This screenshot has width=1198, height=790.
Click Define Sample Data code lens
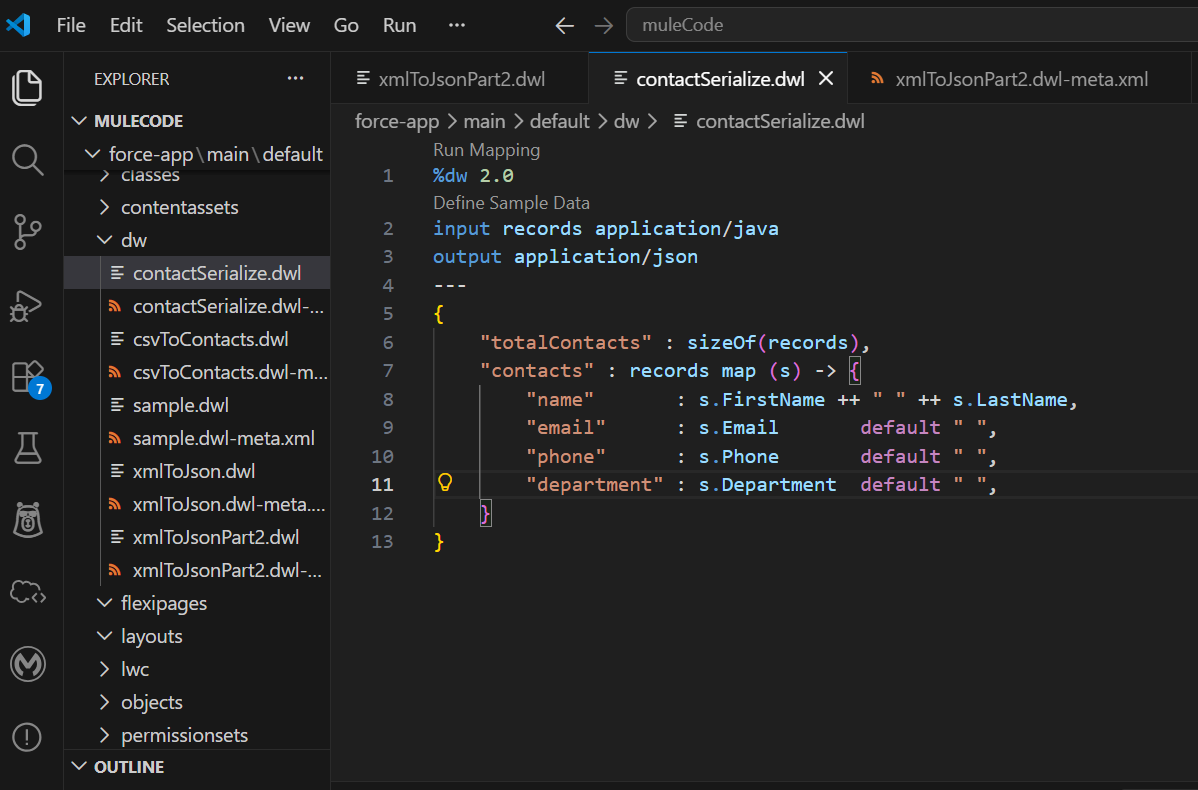click(x=511, y=202)
